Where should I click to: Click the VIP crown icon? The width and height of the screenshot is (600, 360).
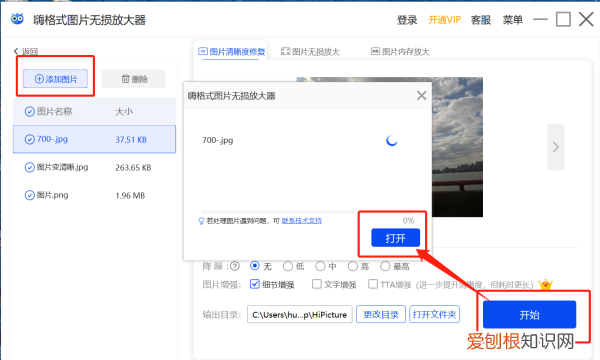coord(545,284)
